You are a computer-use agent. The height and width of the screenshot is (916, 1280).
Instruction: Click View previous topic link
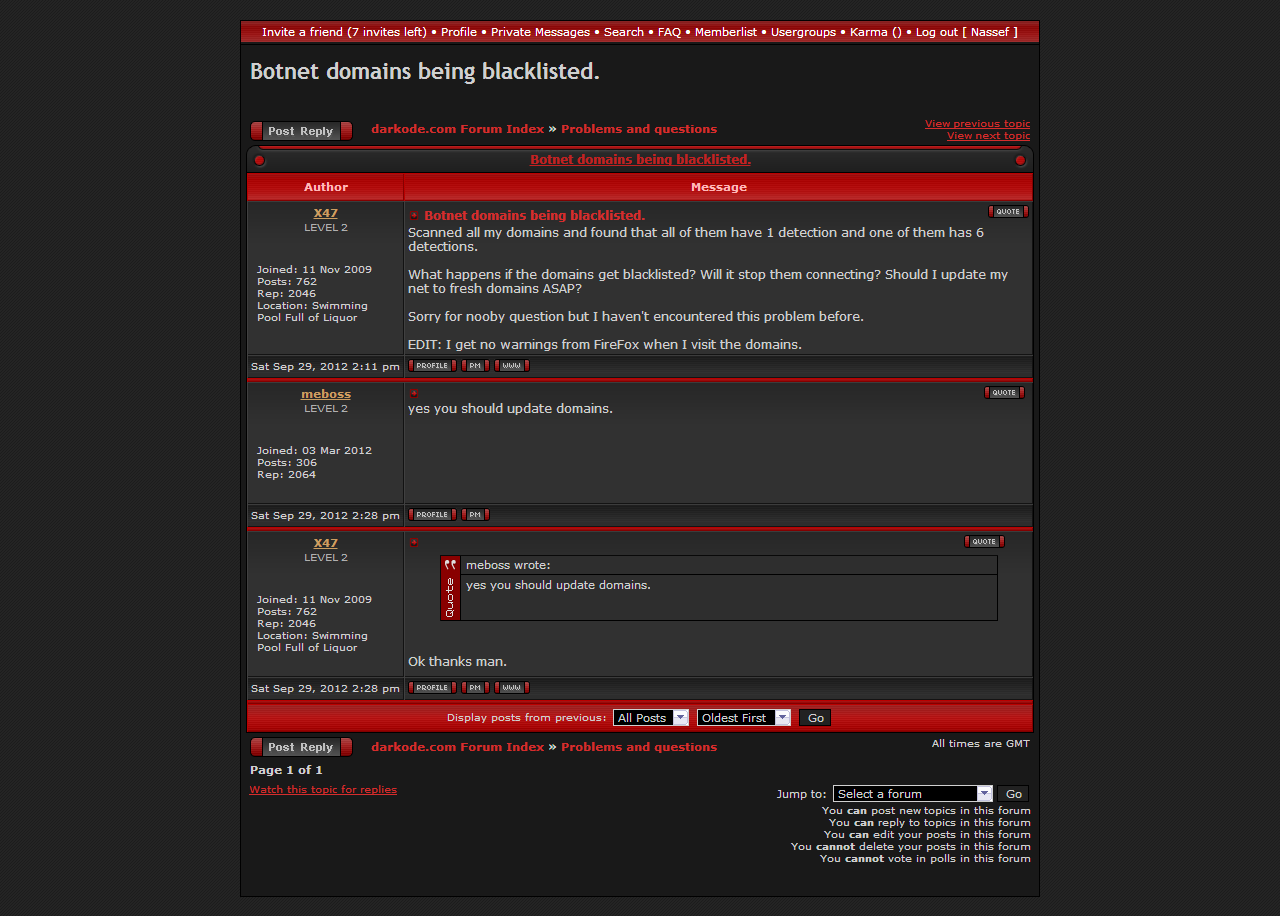pos(977,124)
